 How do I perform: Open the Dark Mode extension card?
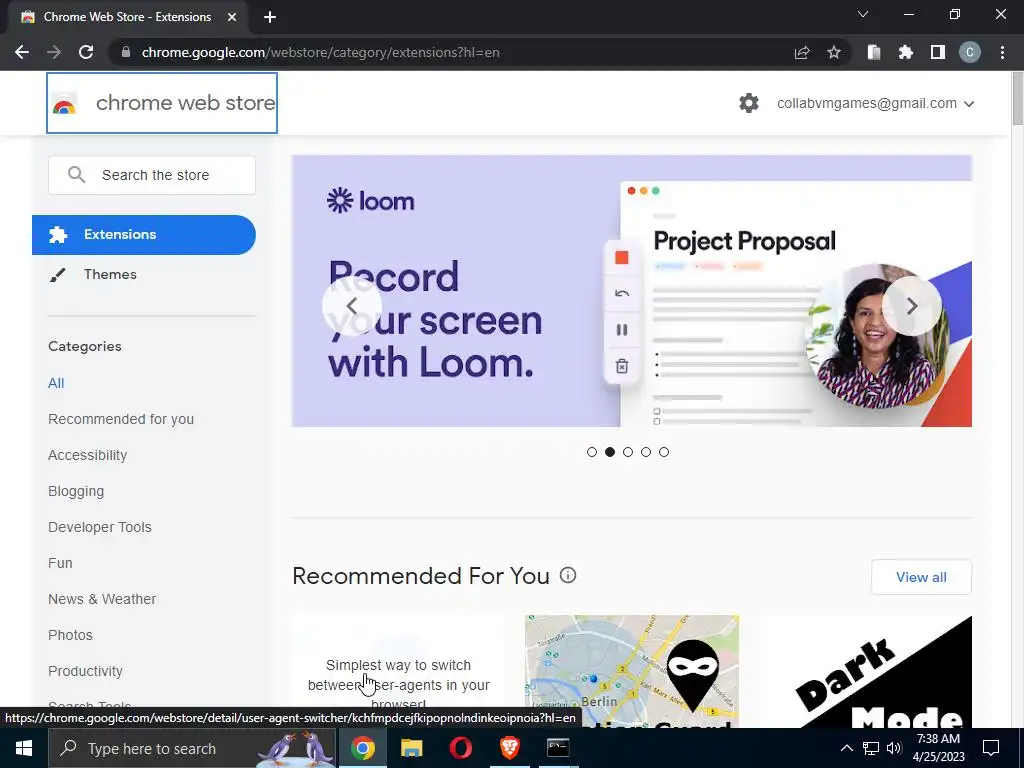tap(865, 671)
